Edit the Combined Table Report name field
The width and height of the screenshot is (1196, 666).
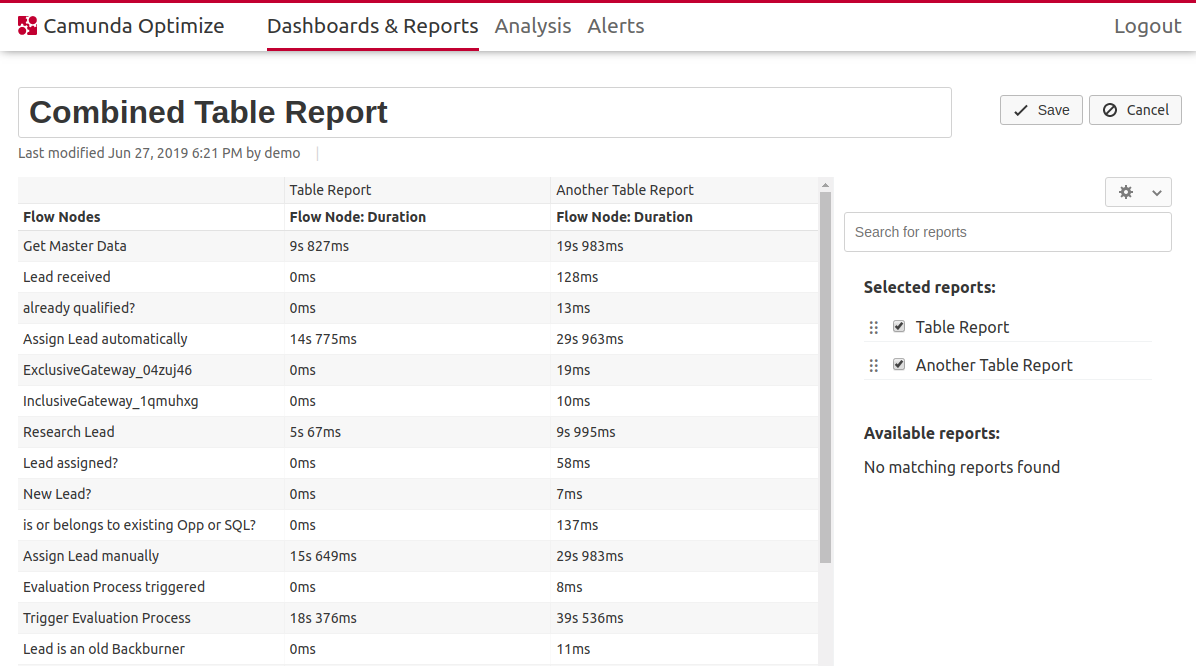485,112
